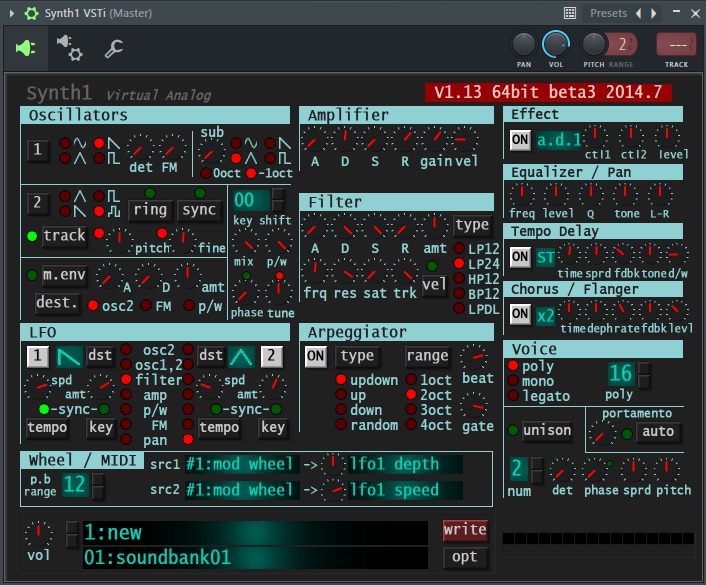Screen dimensions: 706x585
Task: Toggle the Arpeggiator ON button
Action: point(315,356)
